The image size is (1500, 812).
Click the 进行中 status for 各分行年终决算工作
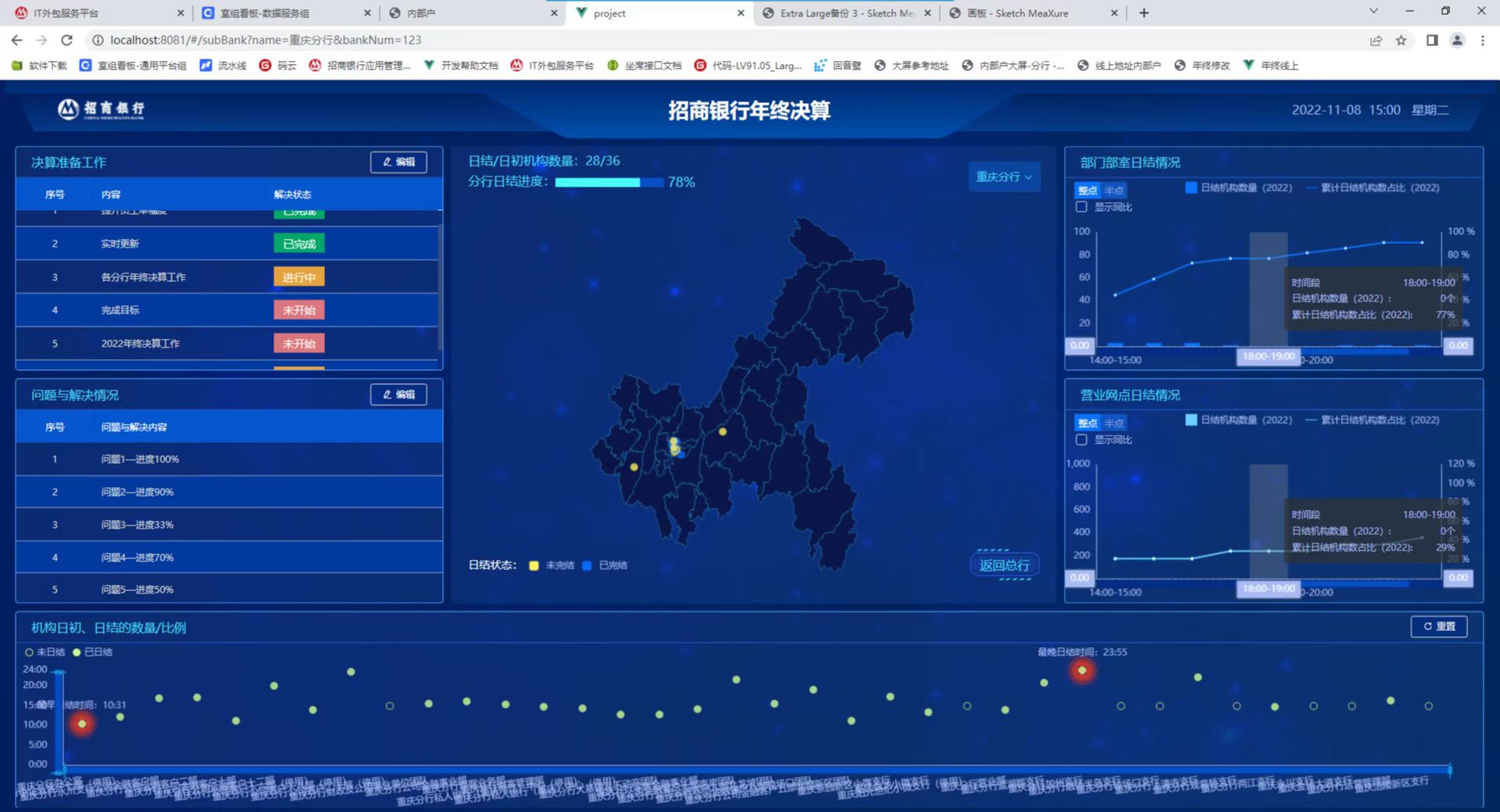tap(298, 277)
